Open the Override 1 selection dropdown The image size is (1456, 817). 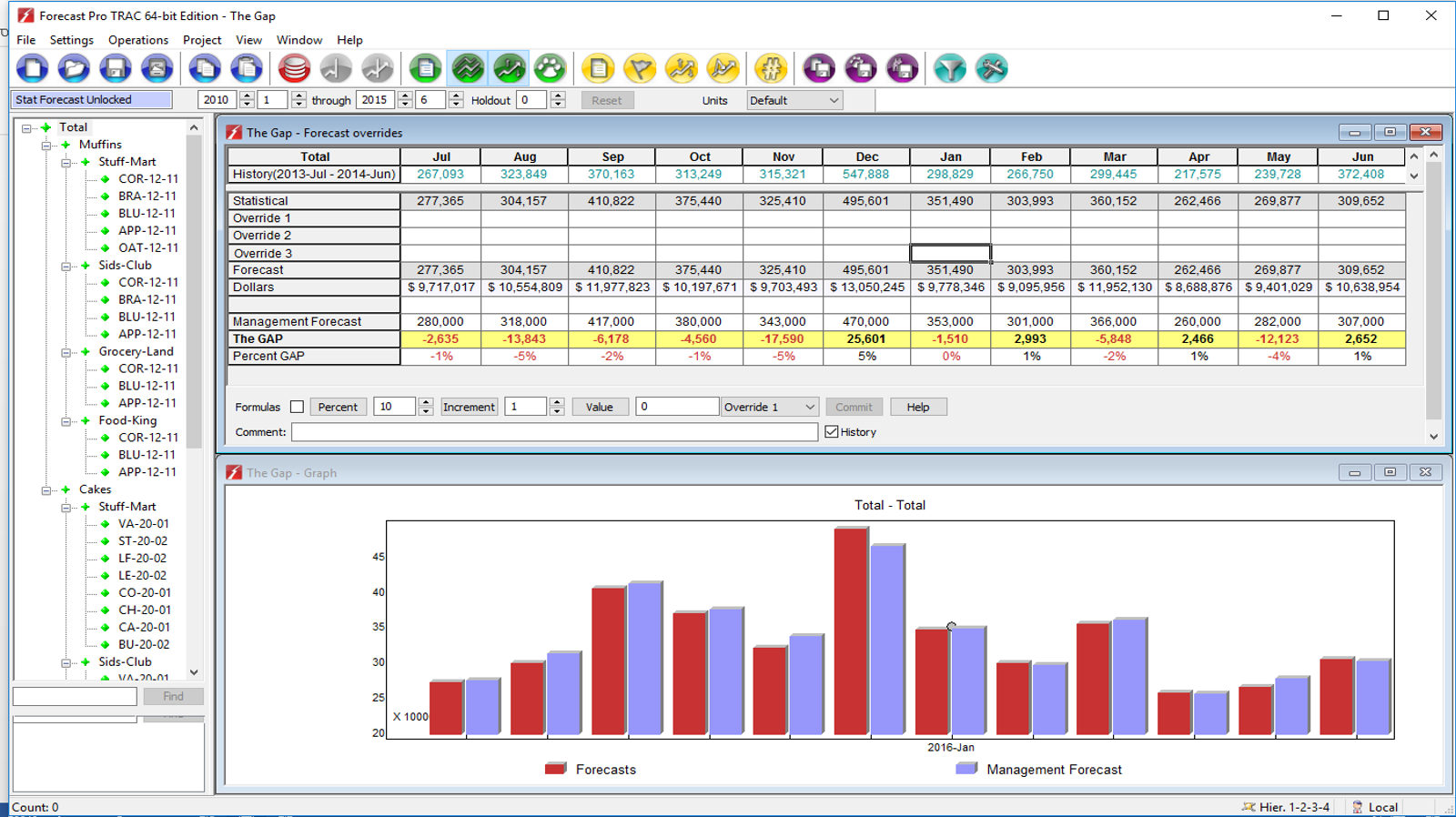pos(770,407)
